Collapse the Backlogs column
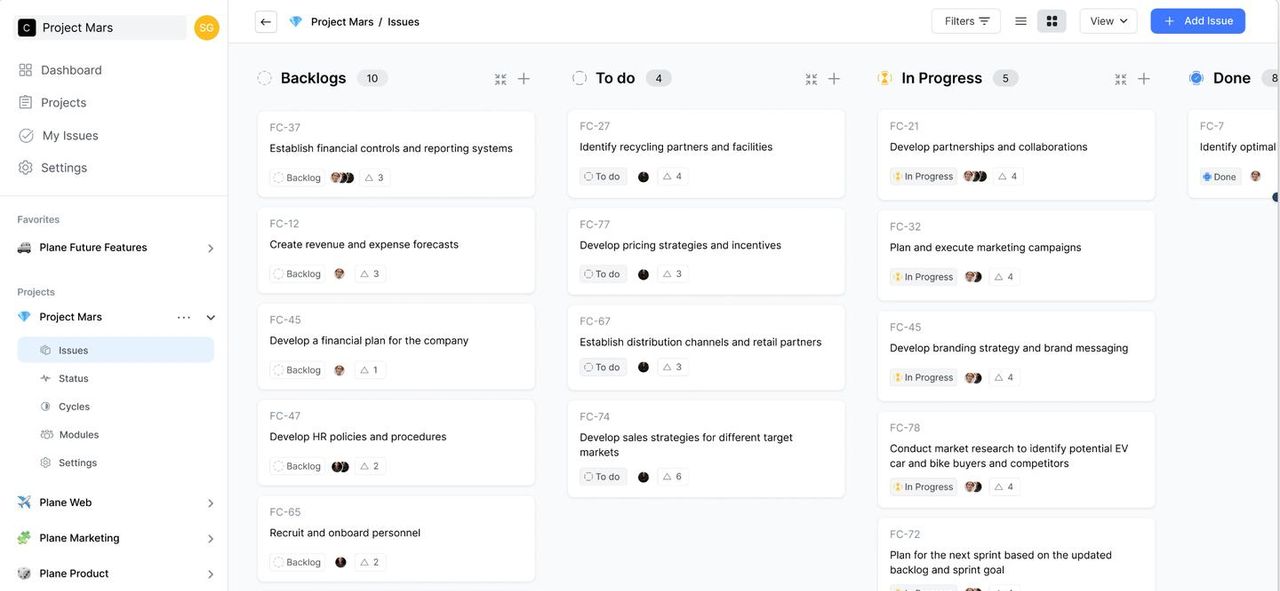This screenshot has width=1280, height=591. [500, 79]
